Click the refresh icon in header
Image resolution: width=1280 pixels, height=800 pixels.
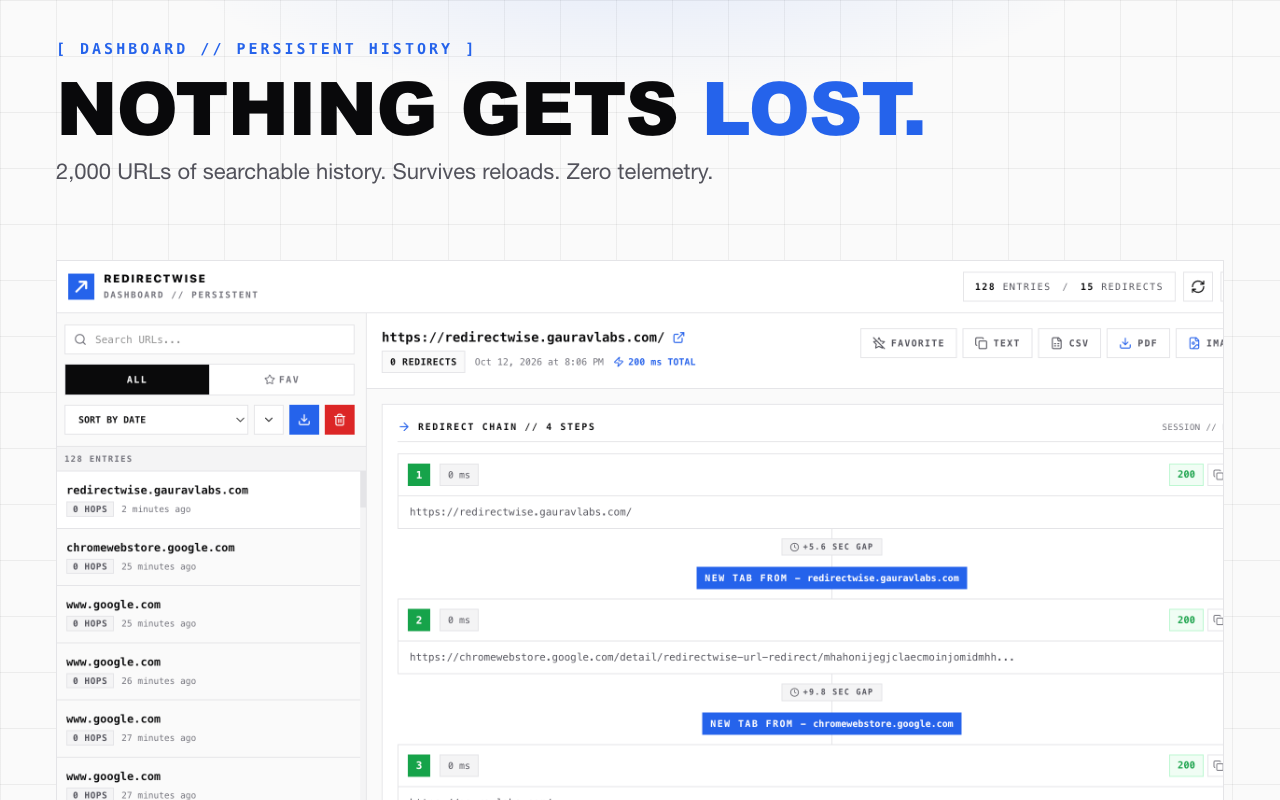[x=1198, y=287]
